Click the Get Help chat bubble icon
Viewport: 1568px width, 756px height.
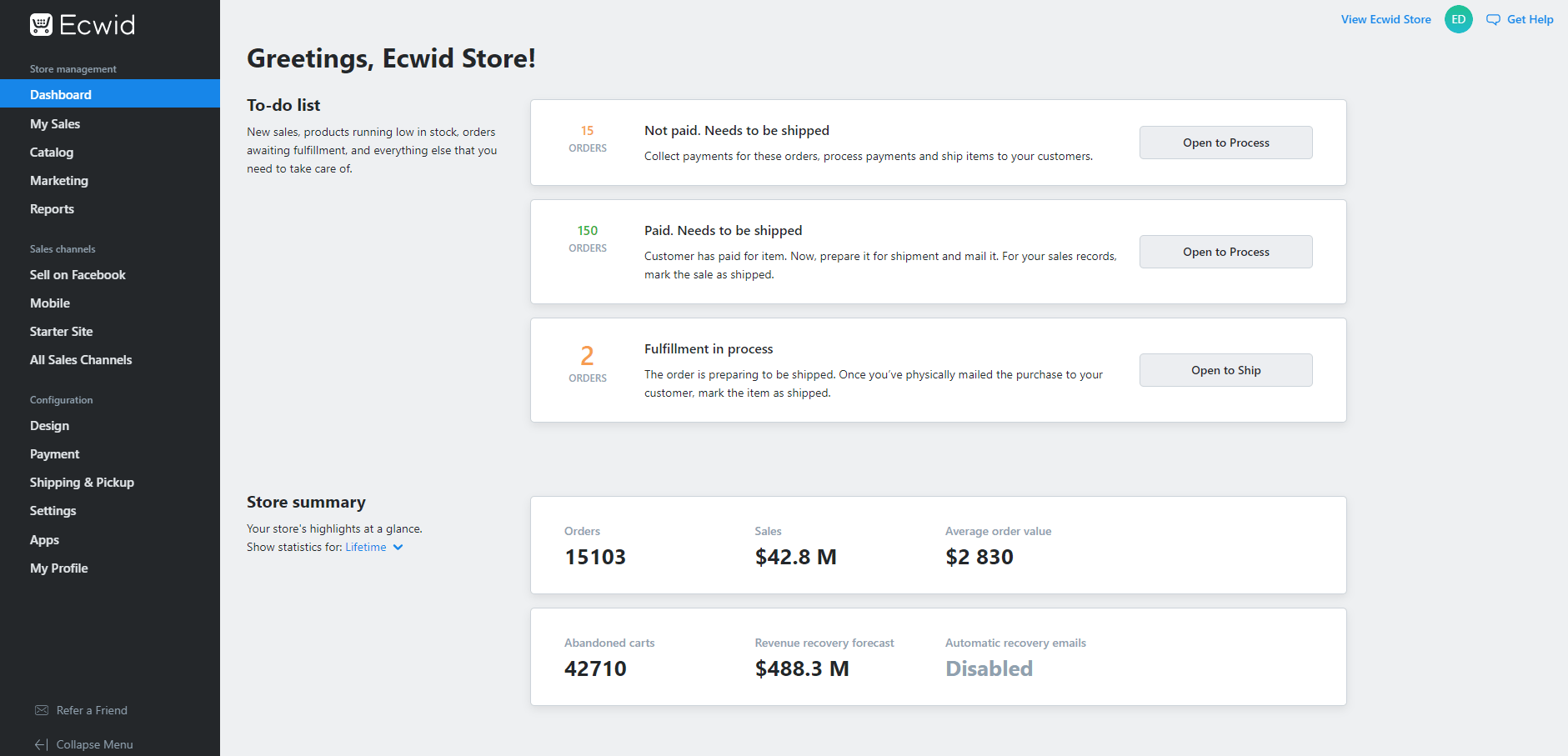tap(1493, 19)
